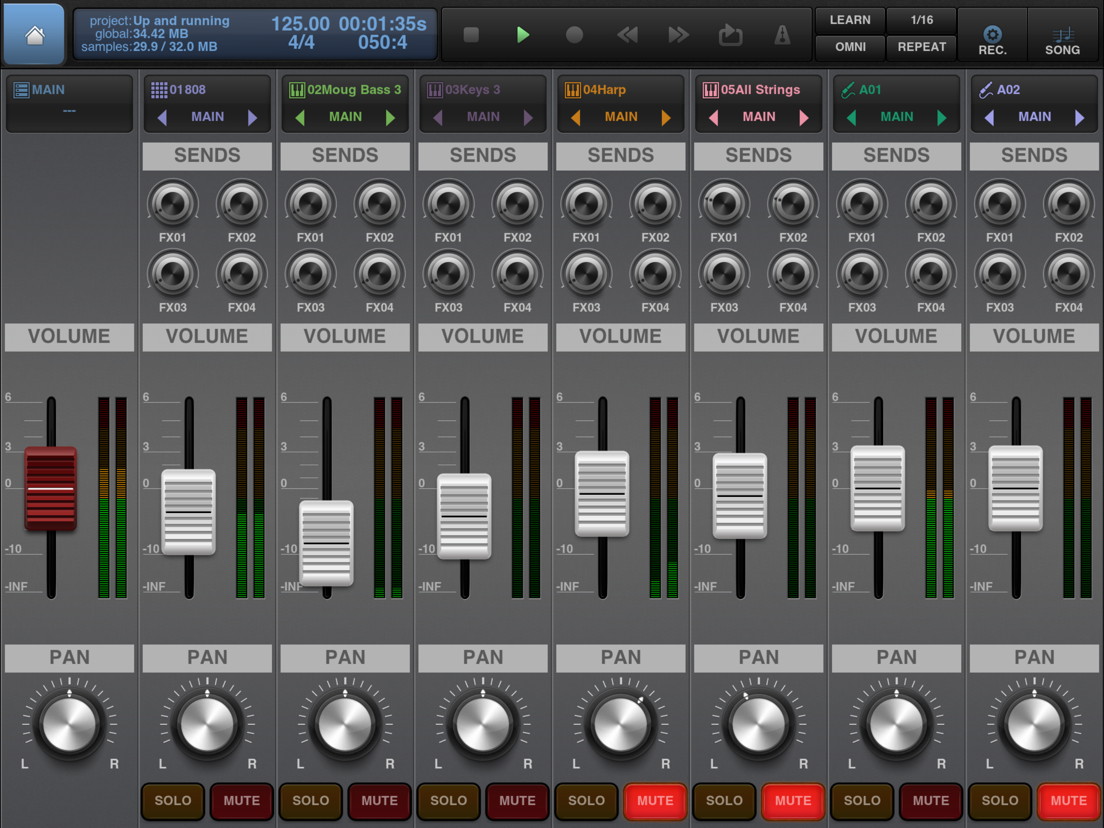
Task: Select next output for 01 808 track
Action: coord(253,118)
